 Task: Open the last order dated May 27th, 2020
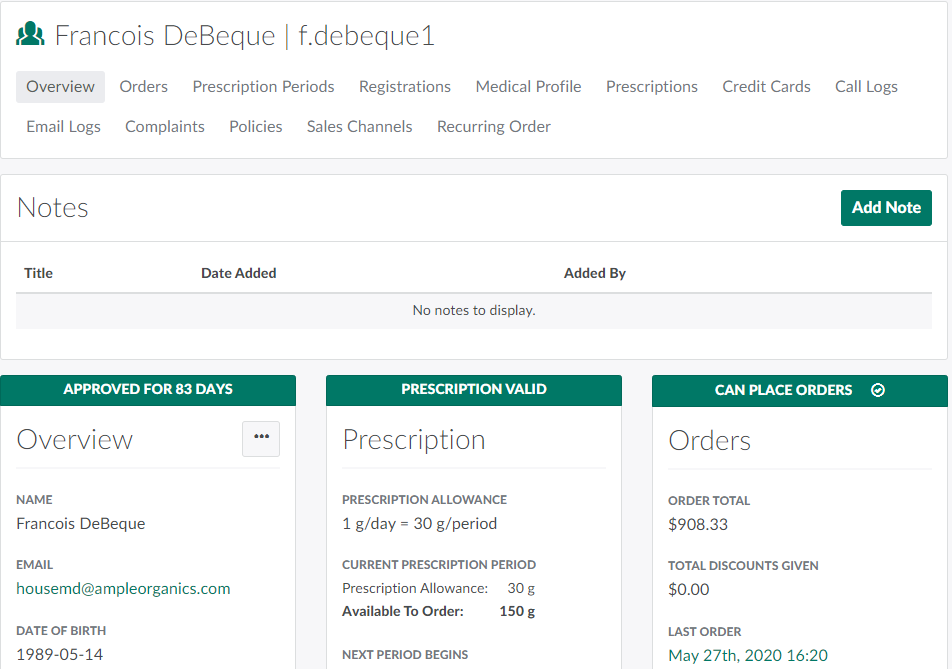tap(748, 656)
